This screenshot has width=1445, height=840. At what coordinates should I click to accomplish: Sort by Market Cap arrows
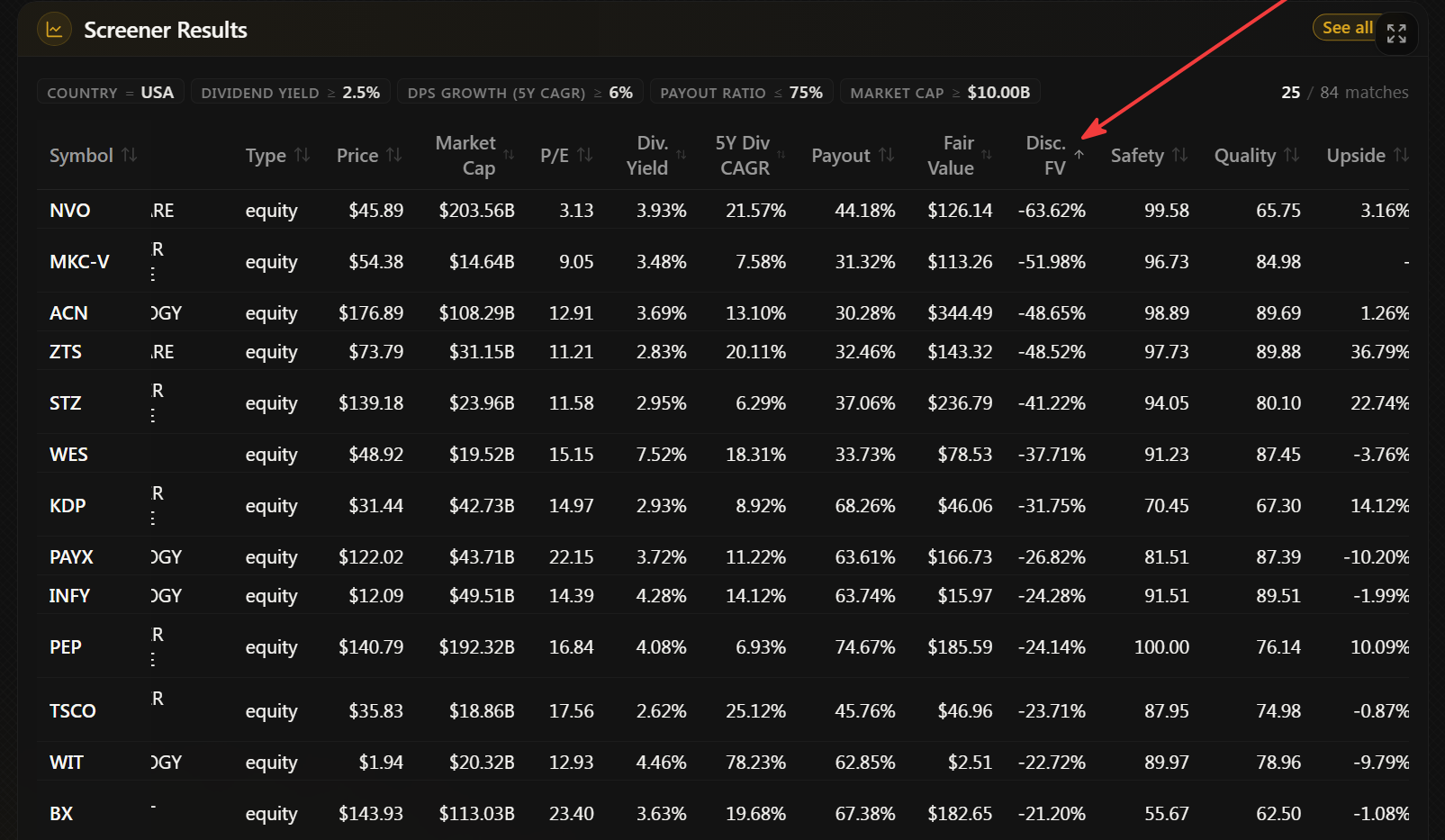[510, 155]
